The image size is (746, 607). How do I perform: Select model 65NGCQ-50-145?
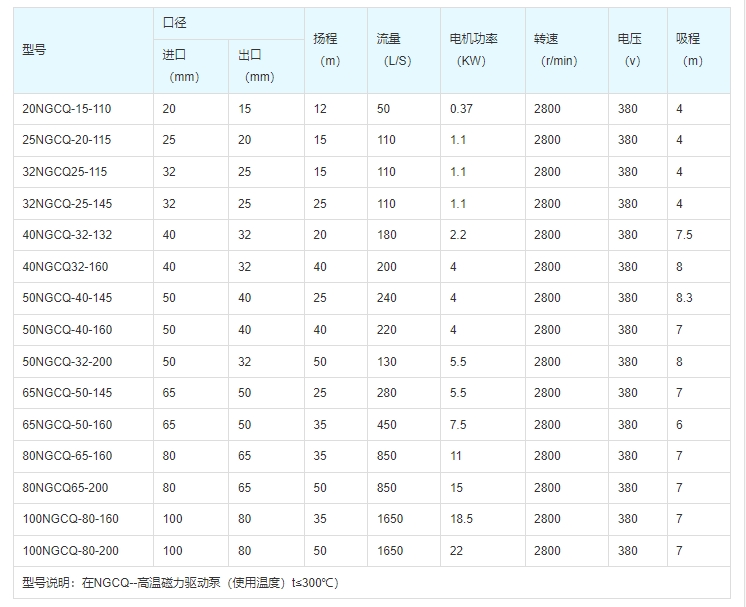pyautogui.click(x=67, y=392)
